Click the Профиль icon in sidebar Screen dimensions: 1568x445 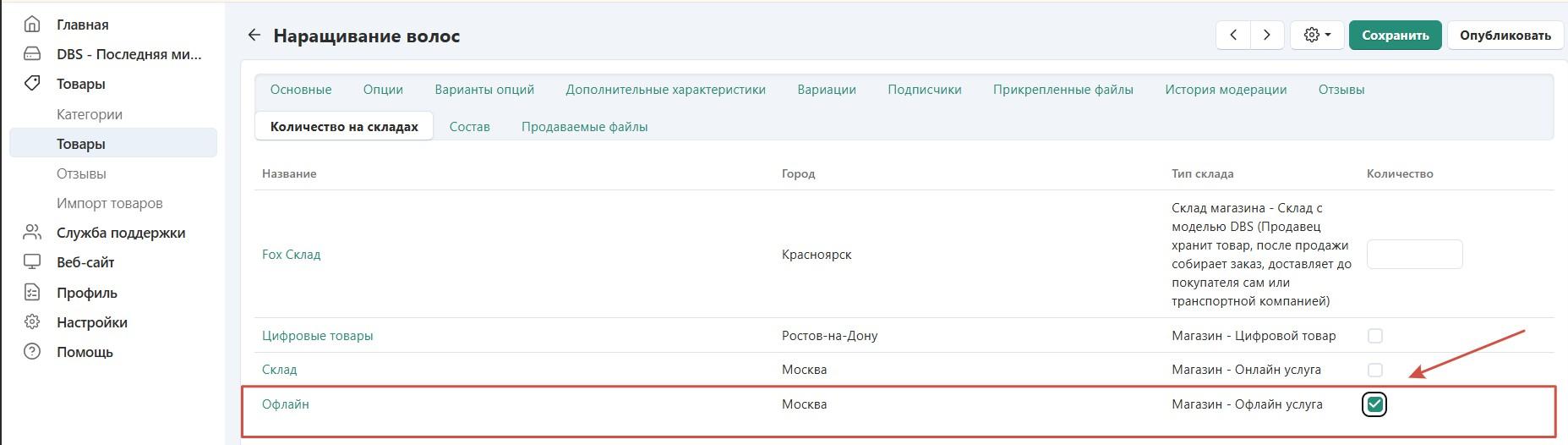pyautogui.click(x=32, y=293)
